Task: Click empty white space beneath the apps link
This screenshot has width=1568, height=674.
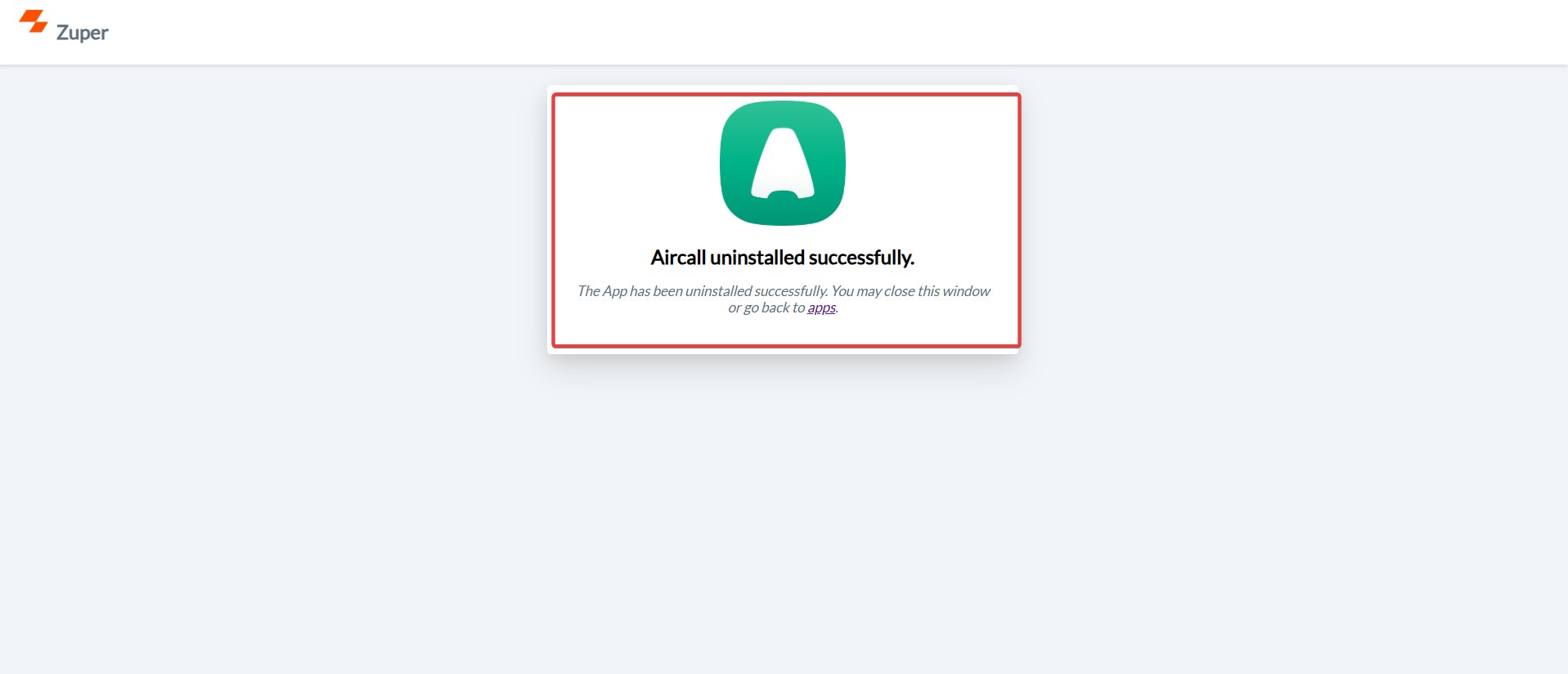Action: (783, 330)
